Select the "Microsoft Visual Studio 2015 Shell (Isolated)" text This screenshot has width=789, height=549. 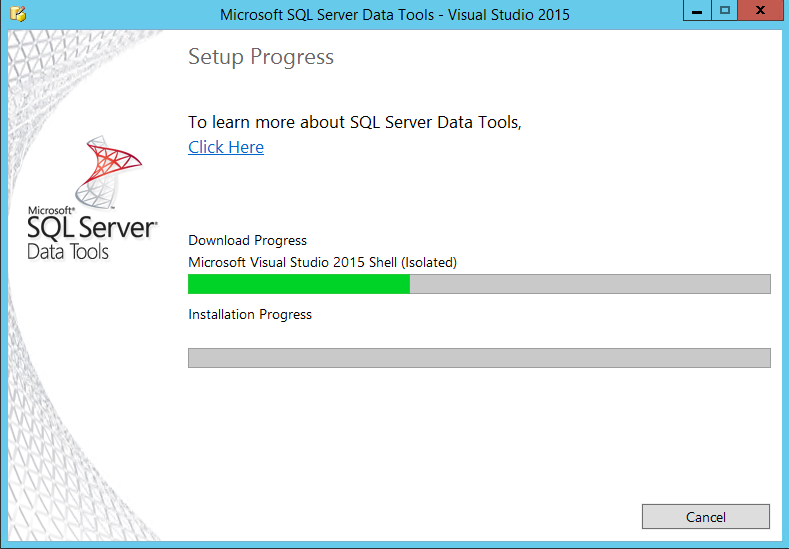pos(322,262)
